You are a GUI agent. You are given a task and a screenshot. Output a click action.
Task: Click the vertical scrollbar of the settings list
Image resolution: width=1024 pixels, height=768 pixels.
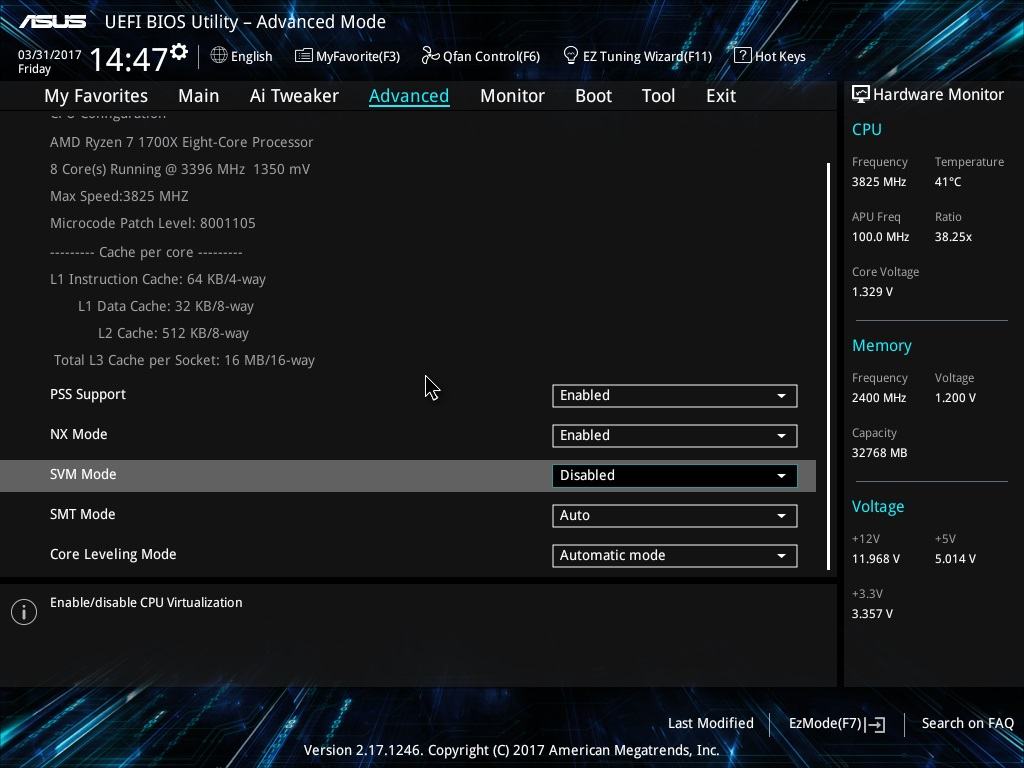pyautogui.click(x=829, y=366)
